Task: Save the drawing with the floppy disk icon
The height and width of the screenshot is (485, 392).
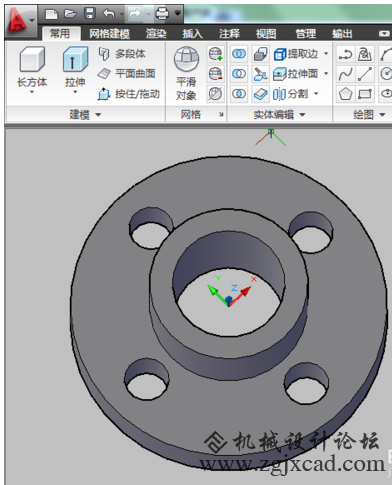Action: (x=90, y=14)
